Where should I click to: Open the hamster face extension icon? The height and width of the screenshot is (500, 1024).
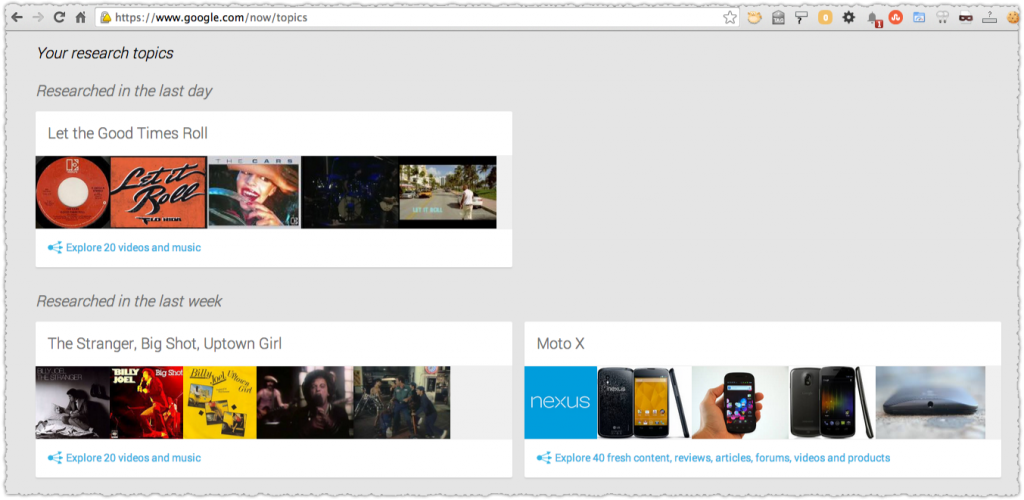pyautogui.click(x=754, y=18)
